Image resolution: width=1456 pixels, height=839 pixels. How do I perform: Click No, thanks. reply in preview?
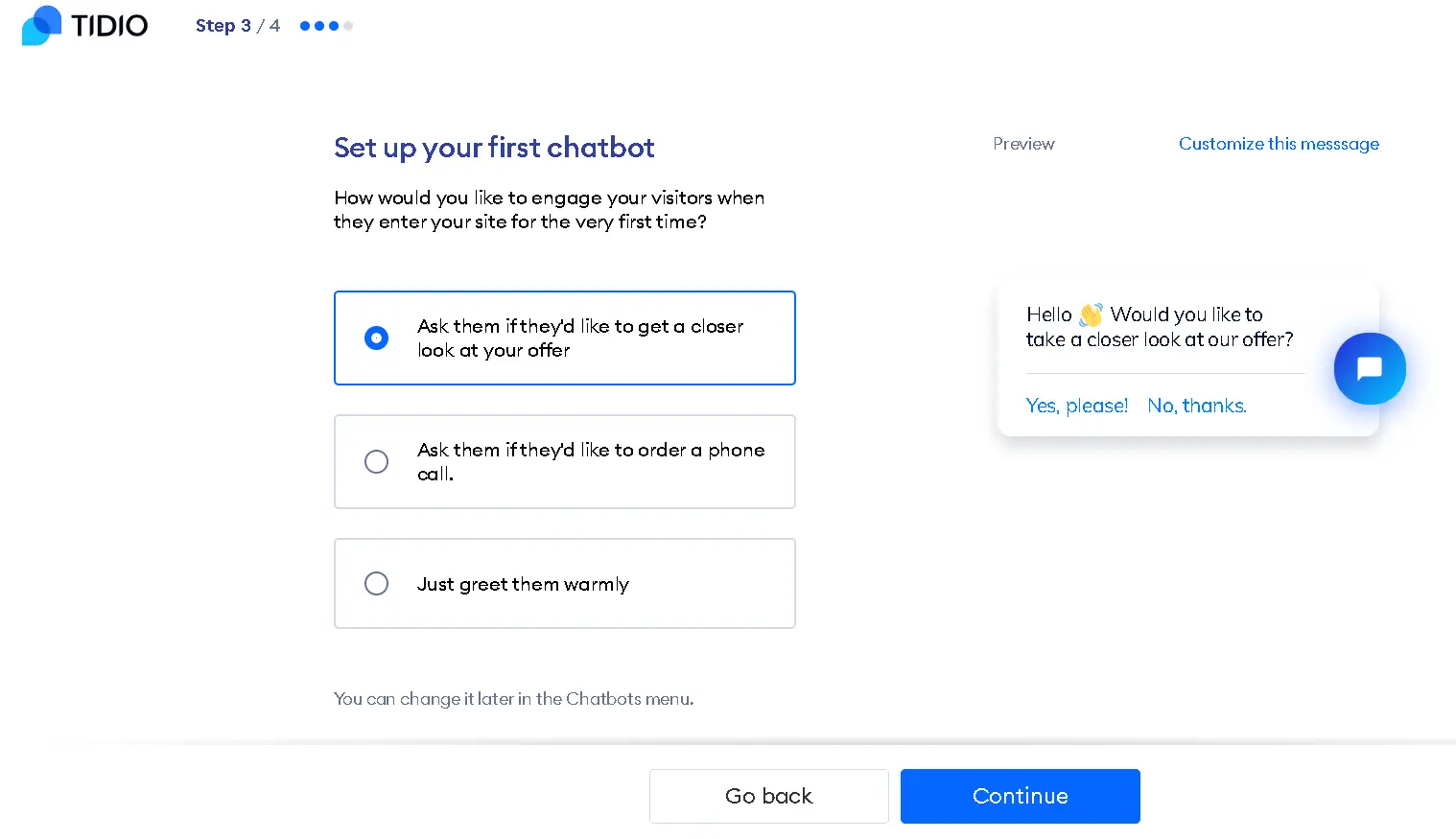coord(1196,406)
